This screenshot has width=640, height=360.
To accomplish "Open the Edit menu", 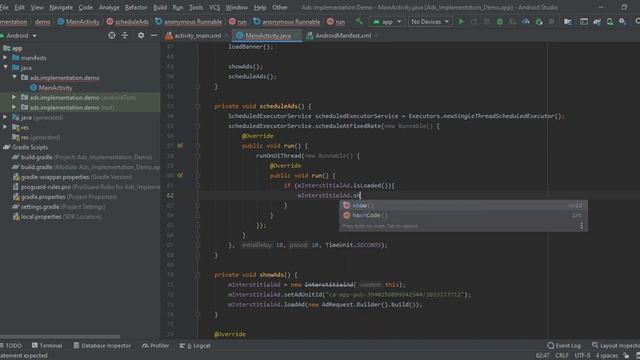I will click(19, 7).
